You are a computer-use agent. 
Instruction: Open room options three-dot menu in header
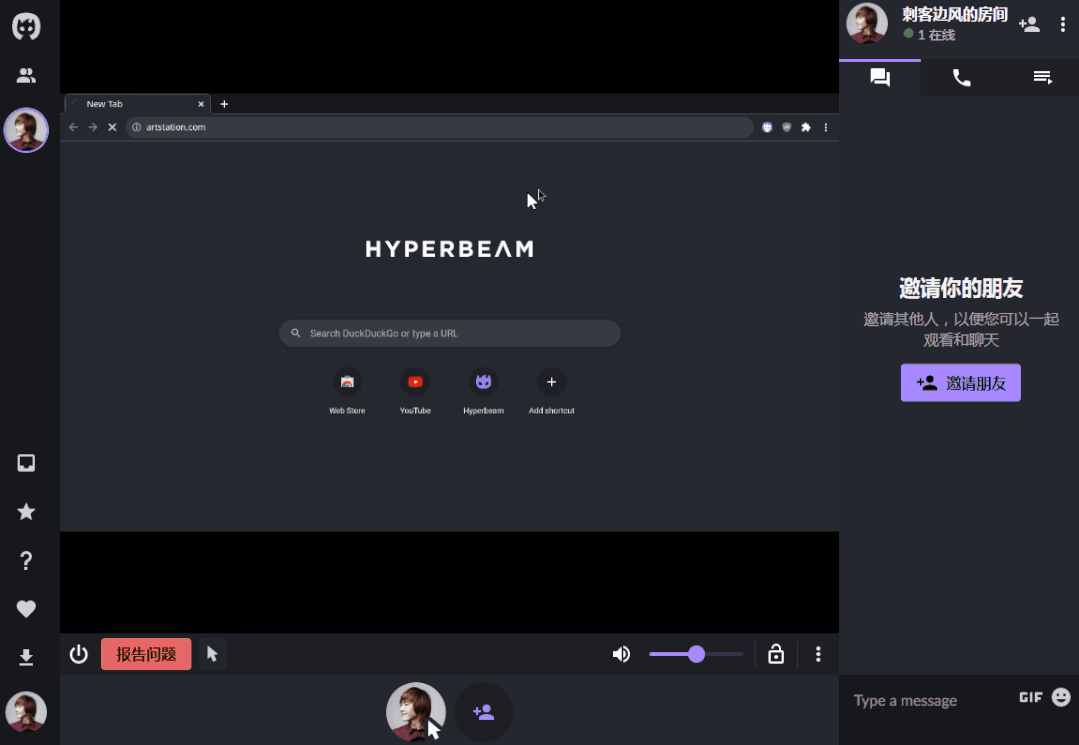(x=1063, y=25)
